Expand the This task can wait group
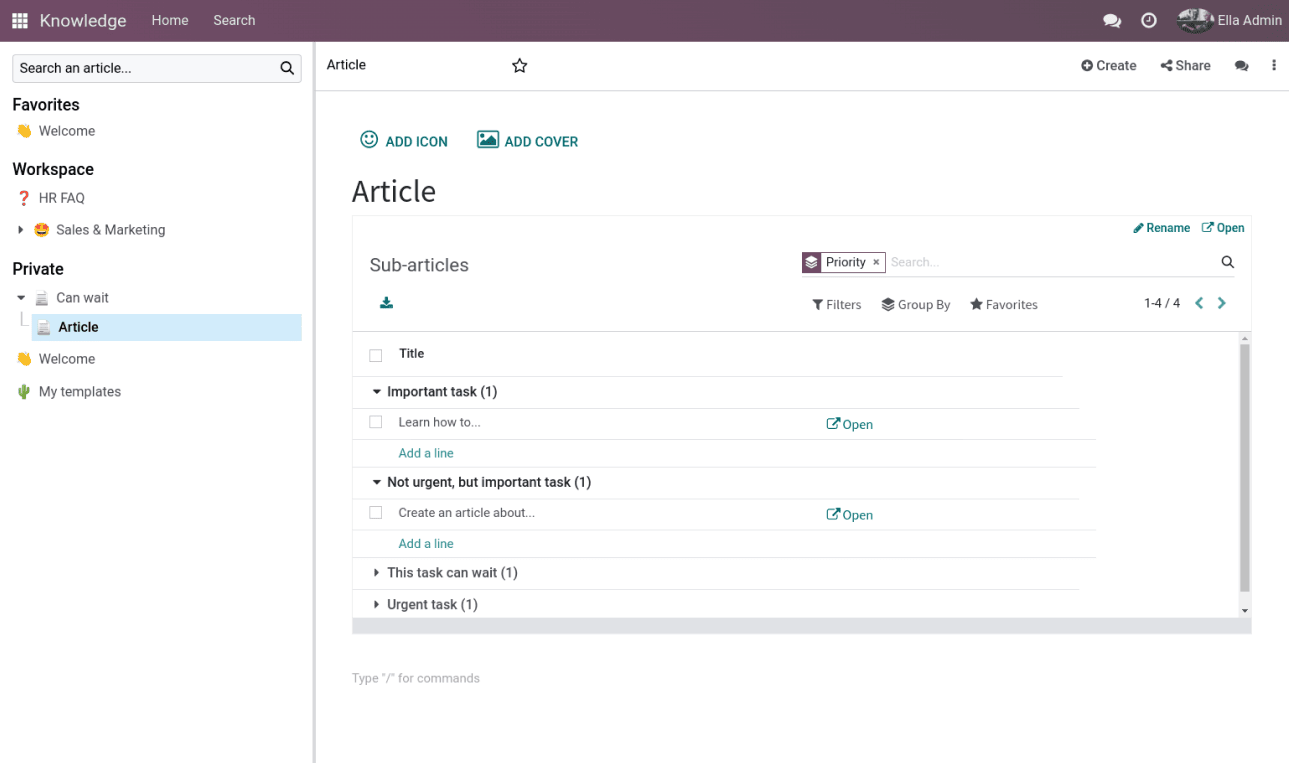The image size is (1289, 763). pos(445,573)
